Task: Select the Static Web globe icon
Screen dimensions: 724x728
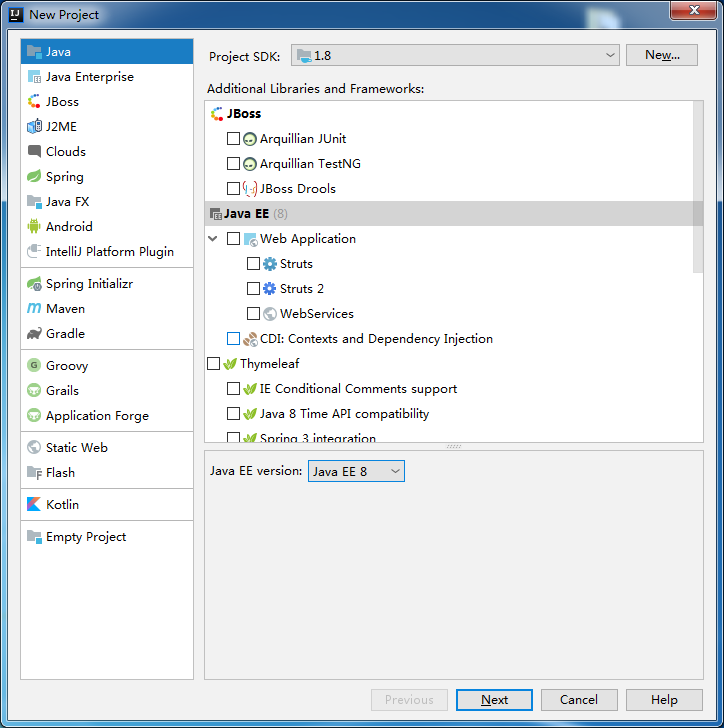Action: pos(34,447)
